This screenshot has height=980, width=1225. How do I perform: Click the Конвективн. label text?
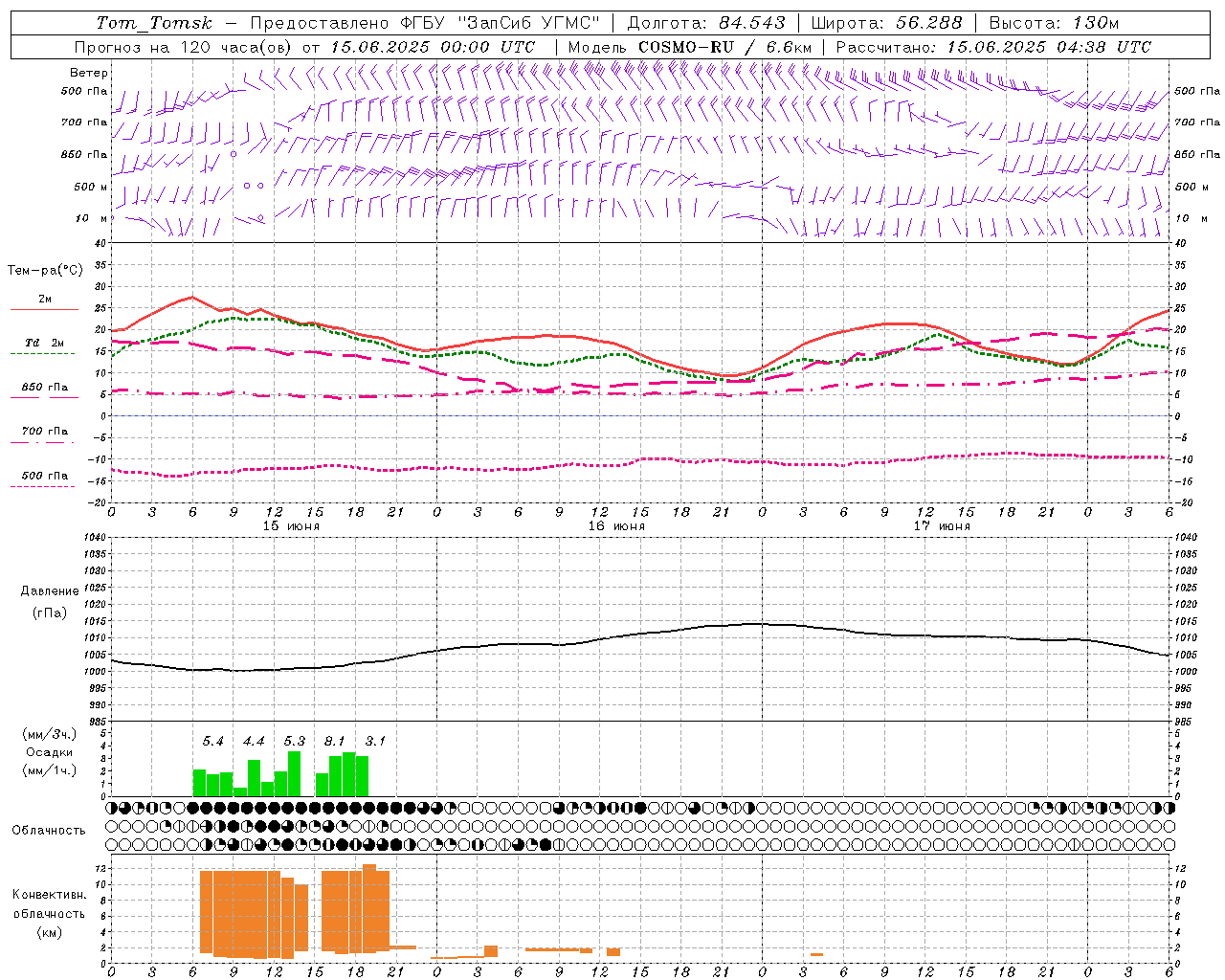49,895
